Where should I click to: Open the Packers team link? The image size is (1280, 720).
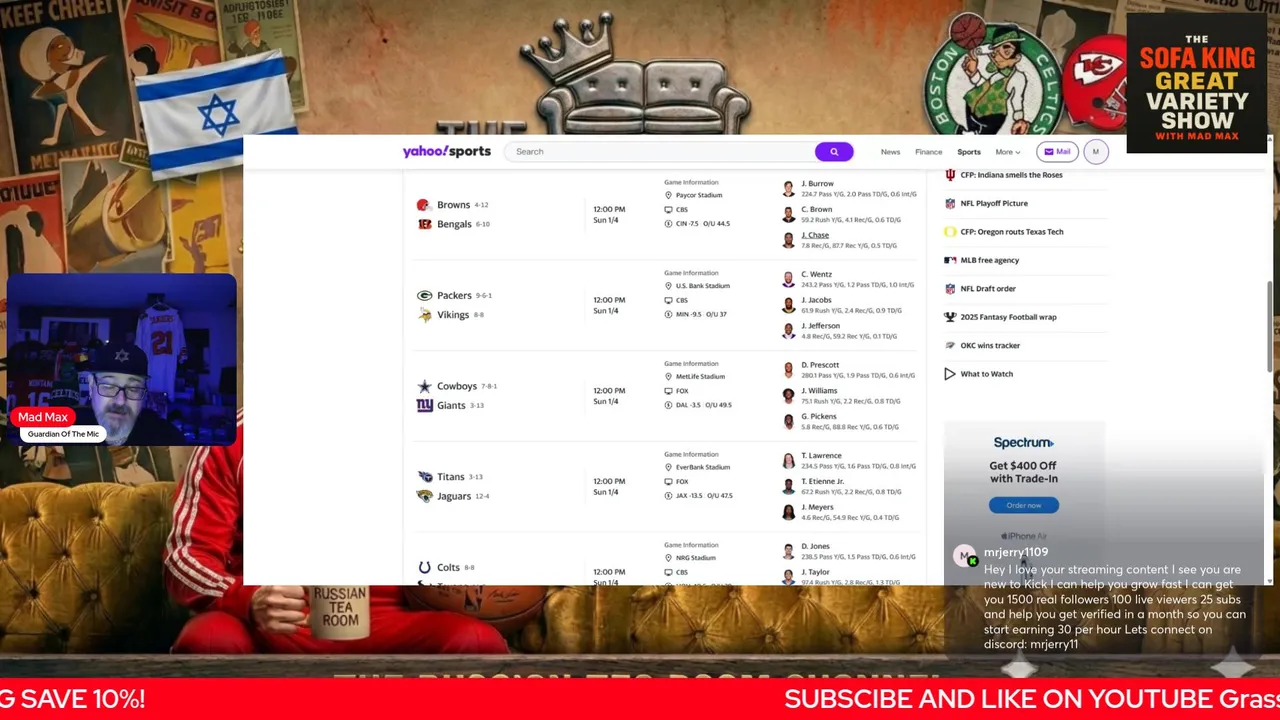(454, 295)
